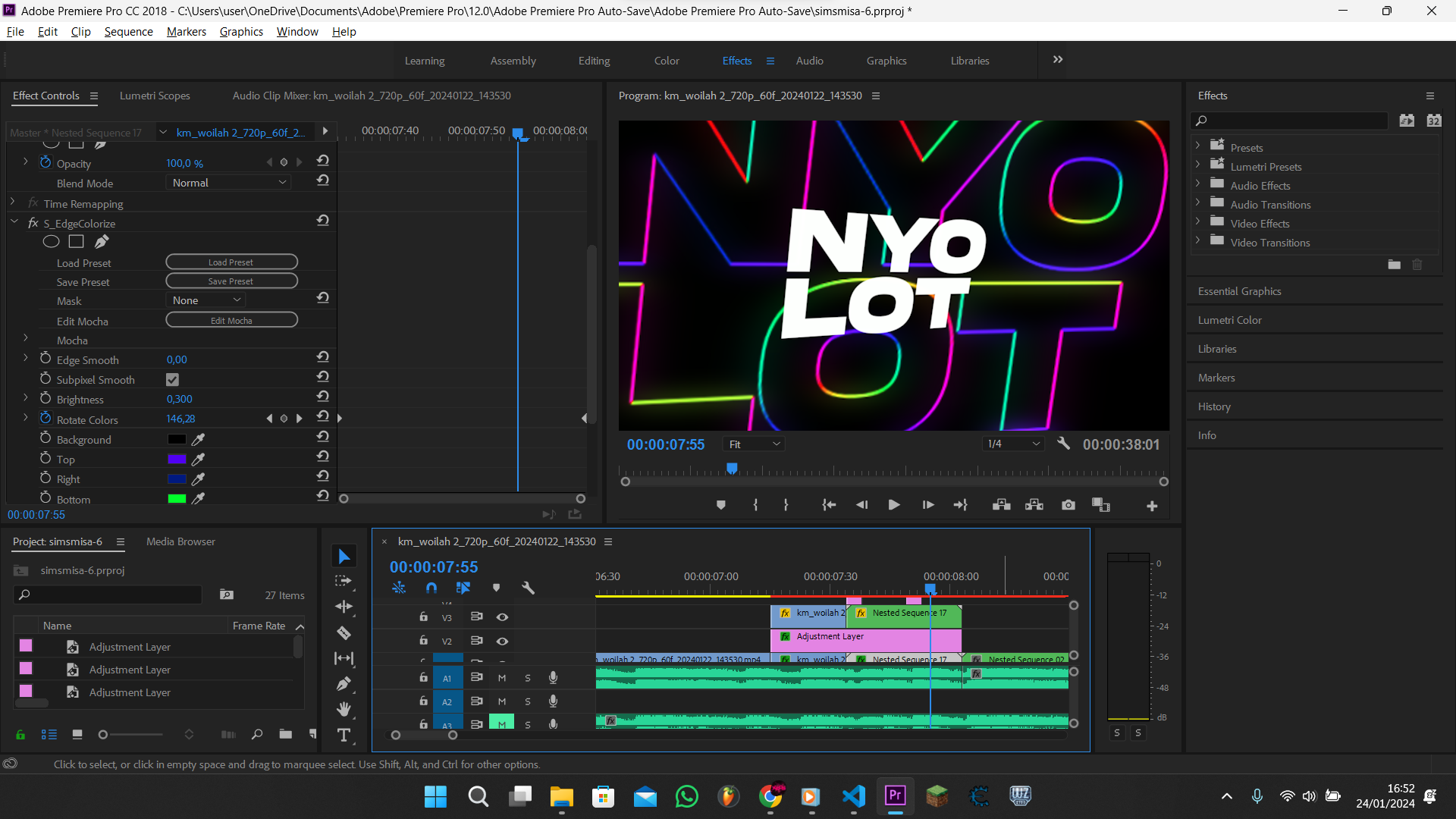Select the Ripple Edit tool
This screenshot has height=819, width=1456.
coord(344,607)
